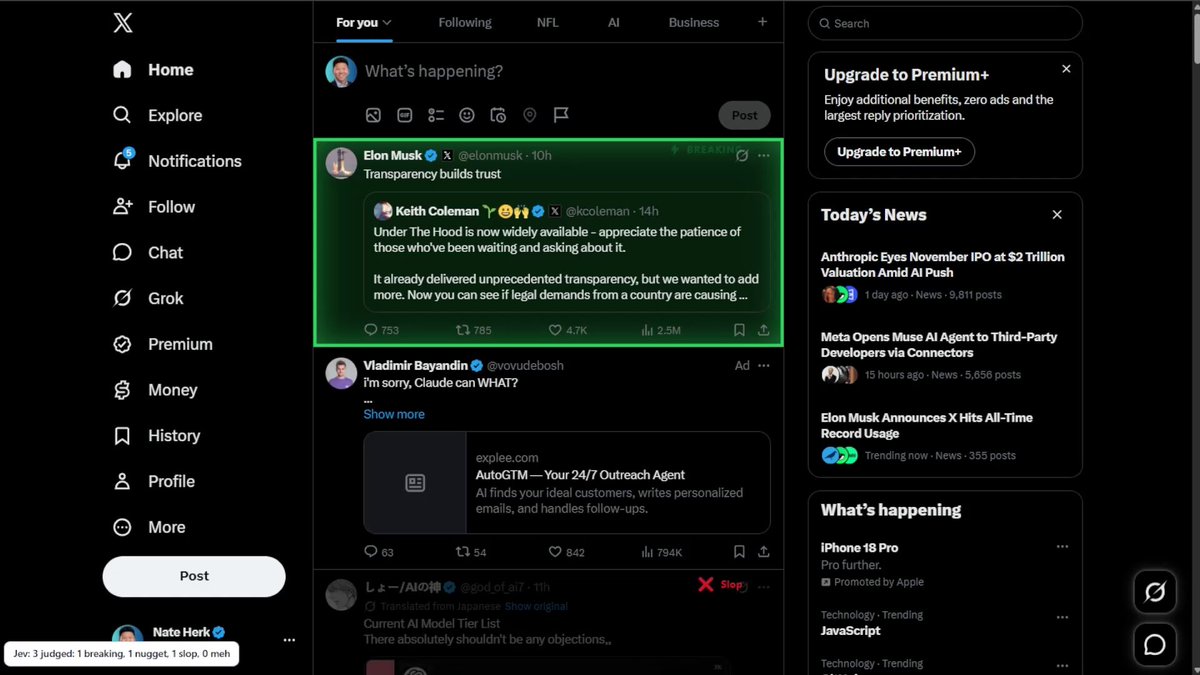Click the large Post button in the sidebar
Image resolution: width=1200 pixels, height=675 pixels.
tap(194, 576)
